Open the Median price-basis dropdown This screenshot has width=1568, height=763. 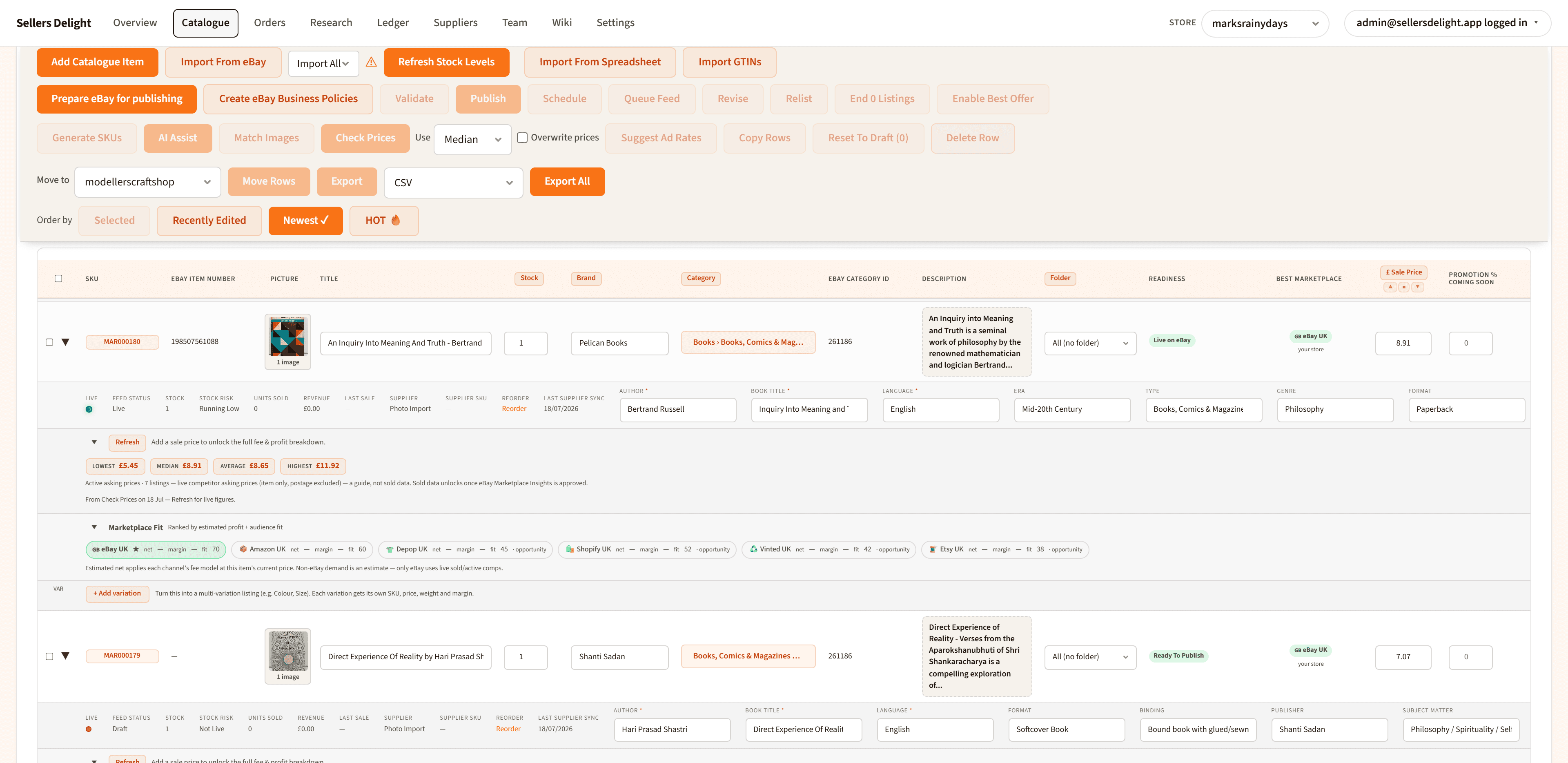tap(472, 139)
